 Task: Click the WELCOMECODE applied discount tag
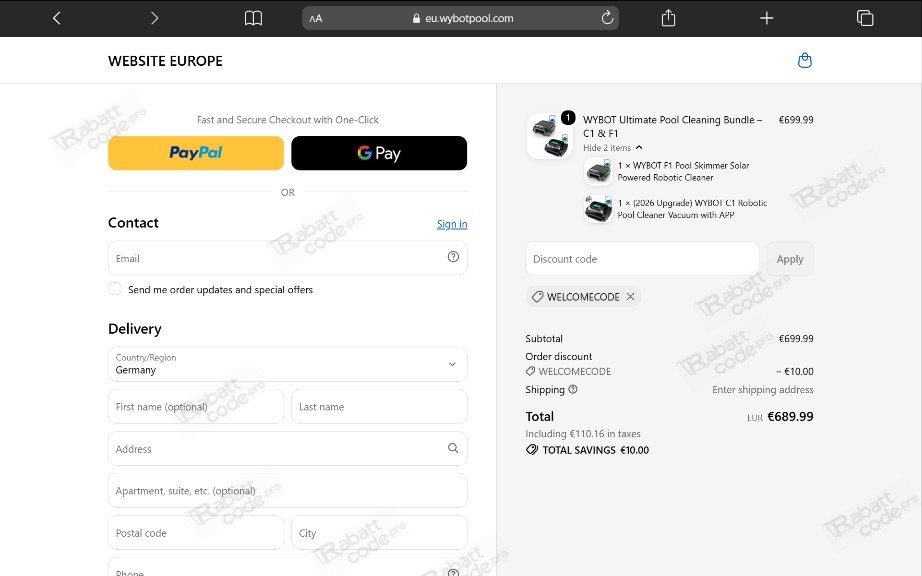(583, 296)
